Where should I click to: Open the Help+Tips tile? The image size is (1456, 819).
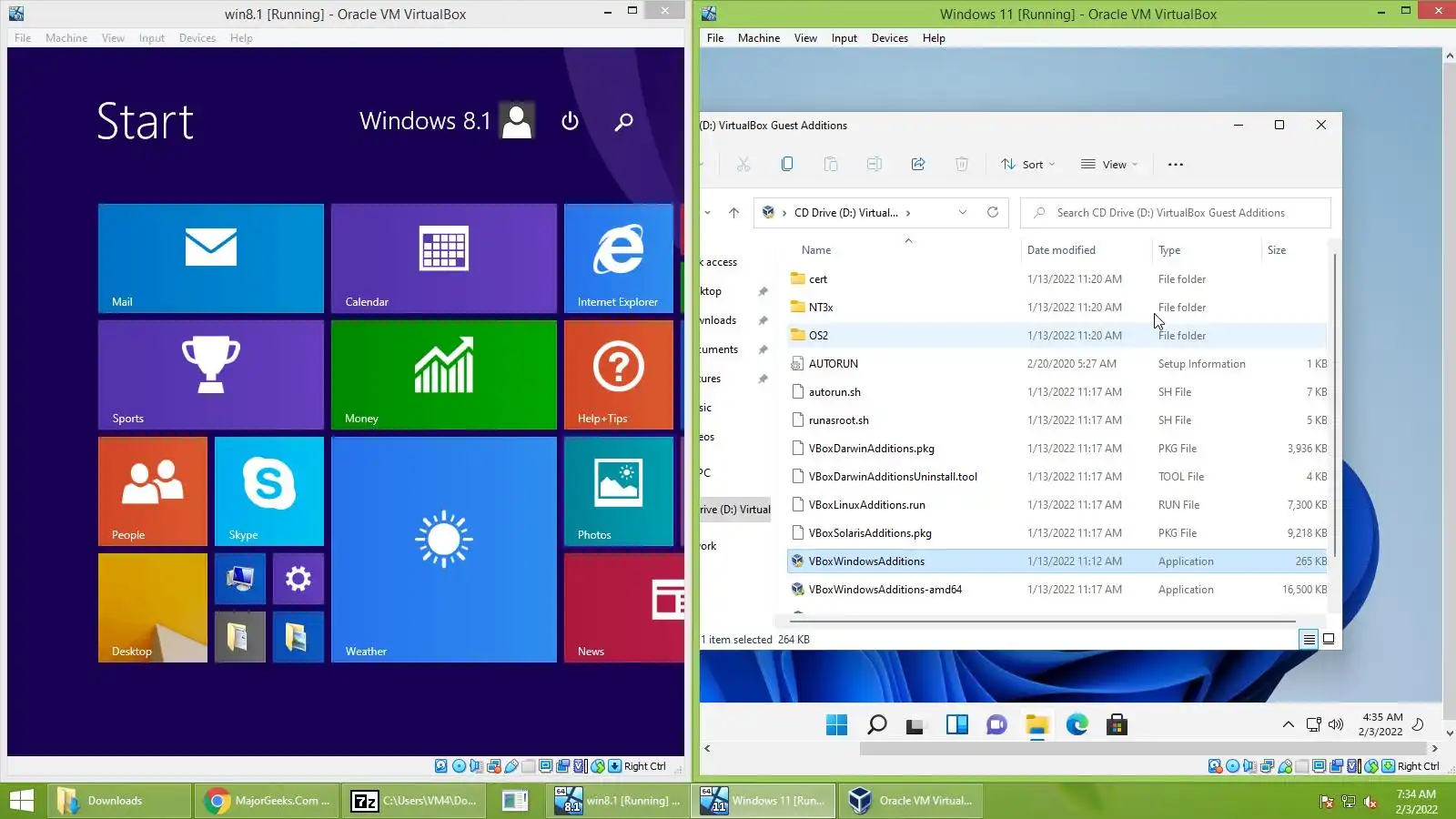619,375
